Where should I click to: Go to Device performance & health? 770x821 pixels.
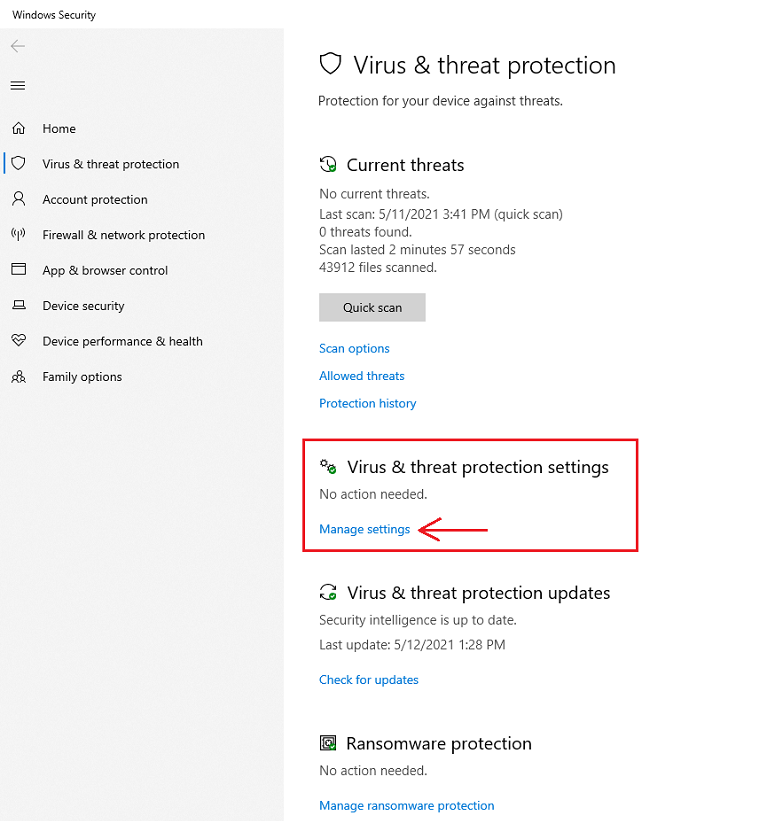click(122, 341)
